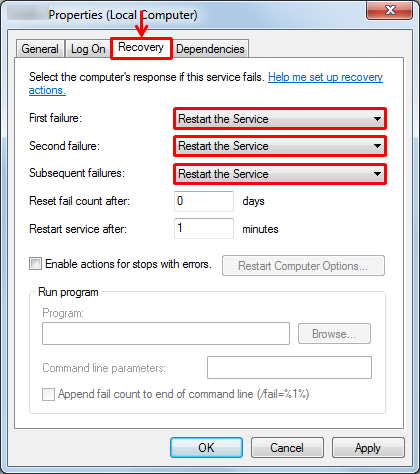The width and height of the screenshot is (420, 474).
Task: Enable actions for stops with errors checkbox
Action: [36, 263]
